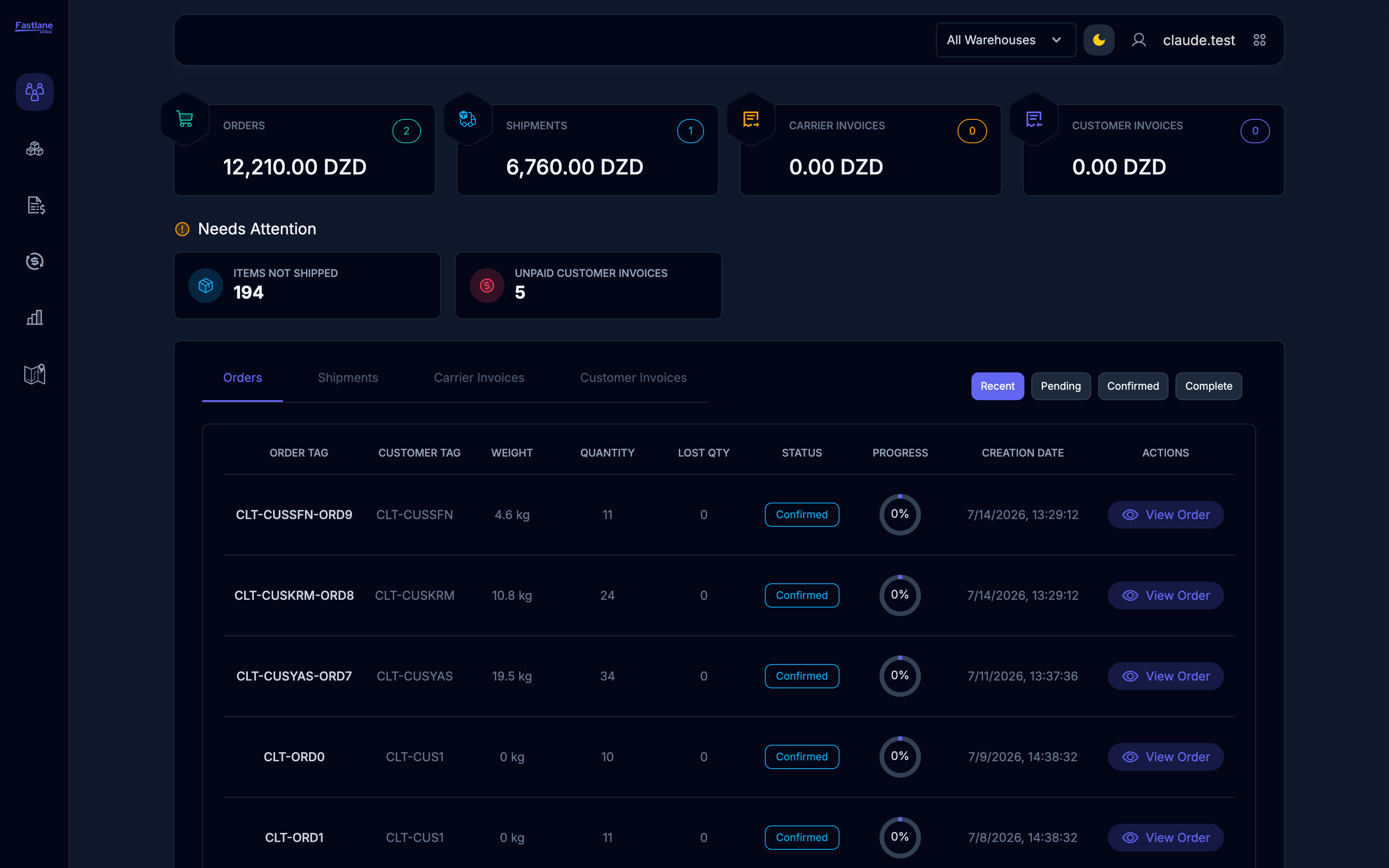Viewport: 1389px width, 868px height.
Task: Click the progress ring for CLT-CUSKRM-ORD8
Action: [900, 595]
